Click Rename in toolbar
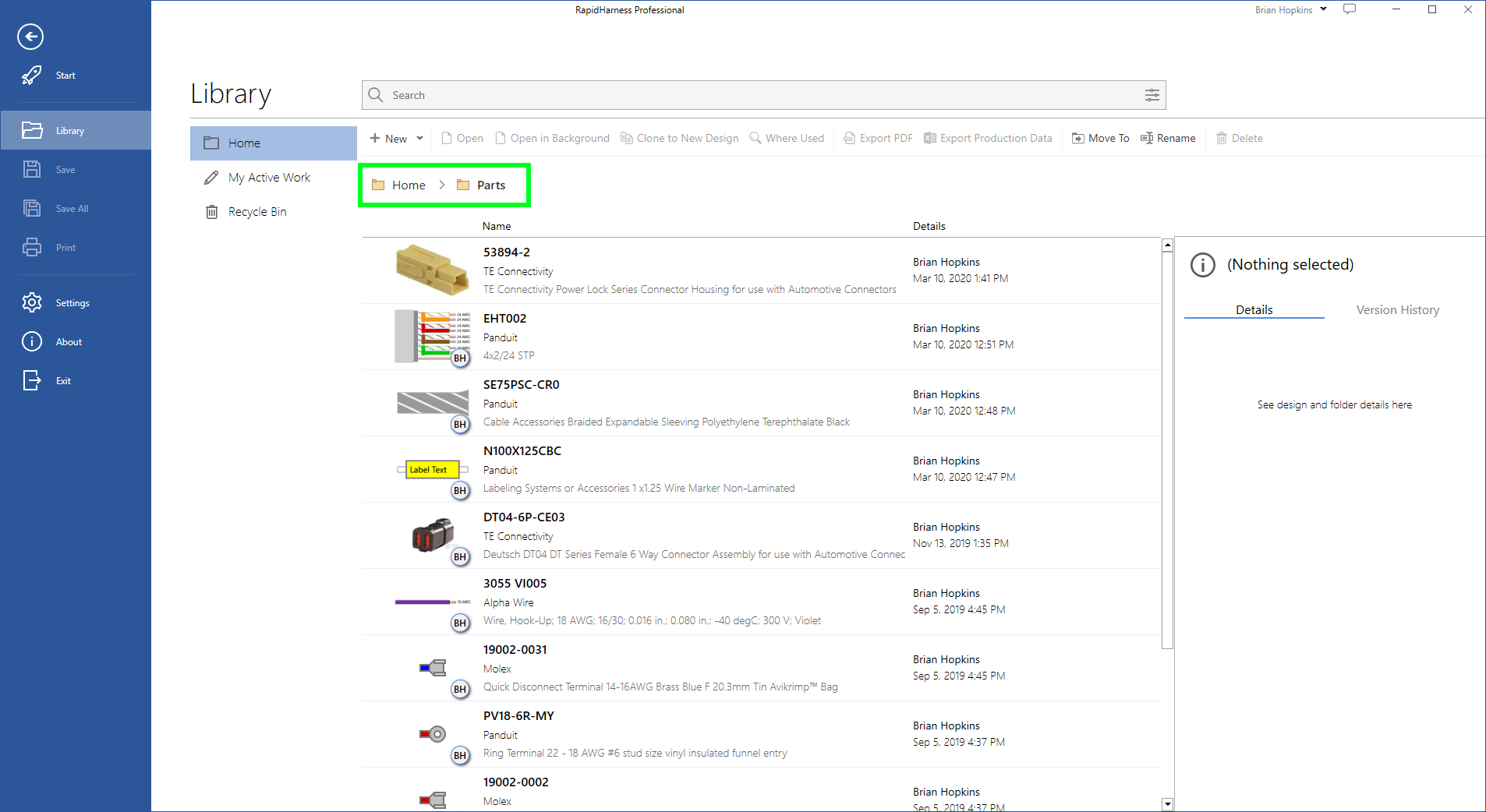Image resolution: width=1486 pixels, height=812 pixels. (1168, 138)
